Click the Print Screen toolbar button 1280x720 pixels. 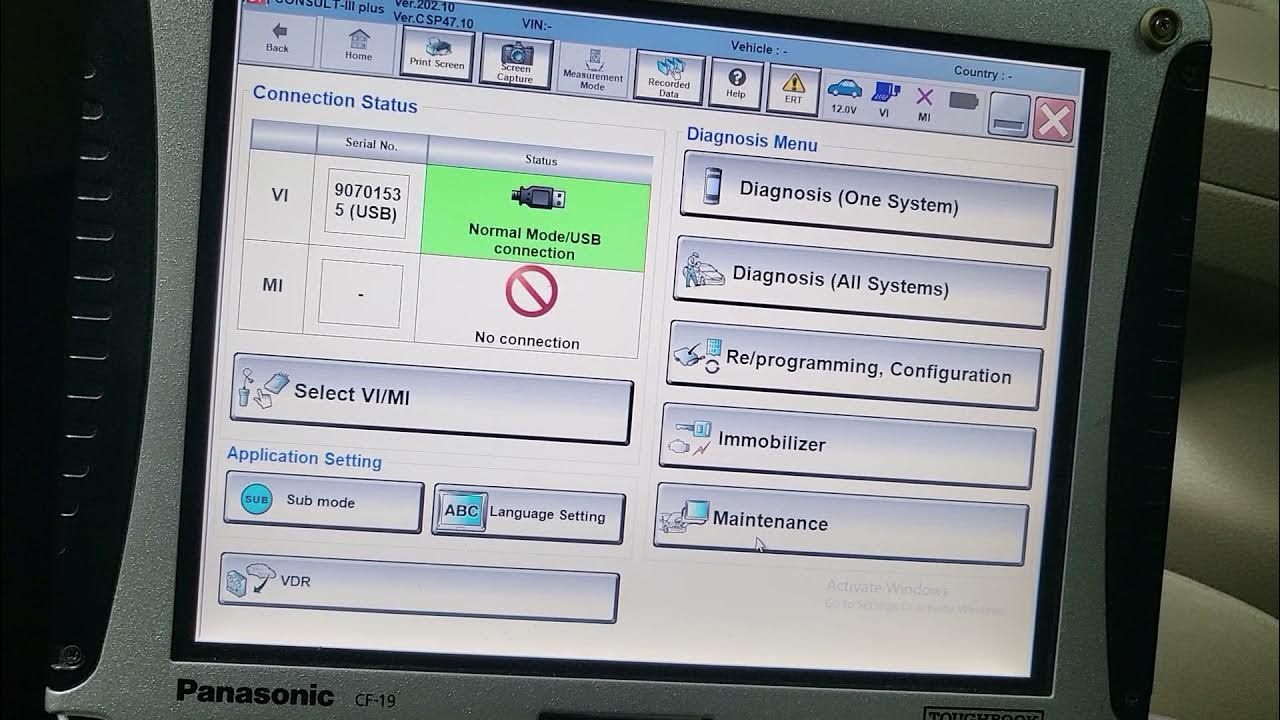[x=437, y=52]
